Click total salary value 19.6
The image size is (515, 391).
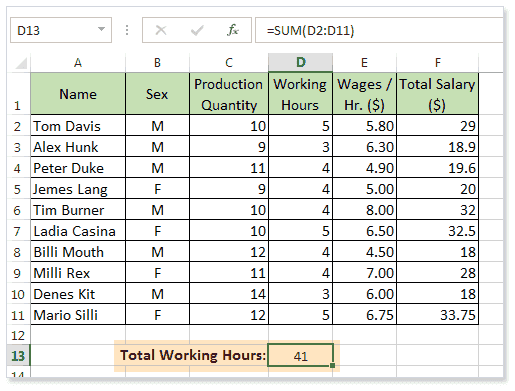pyautogui.click(x=437, y=168)
